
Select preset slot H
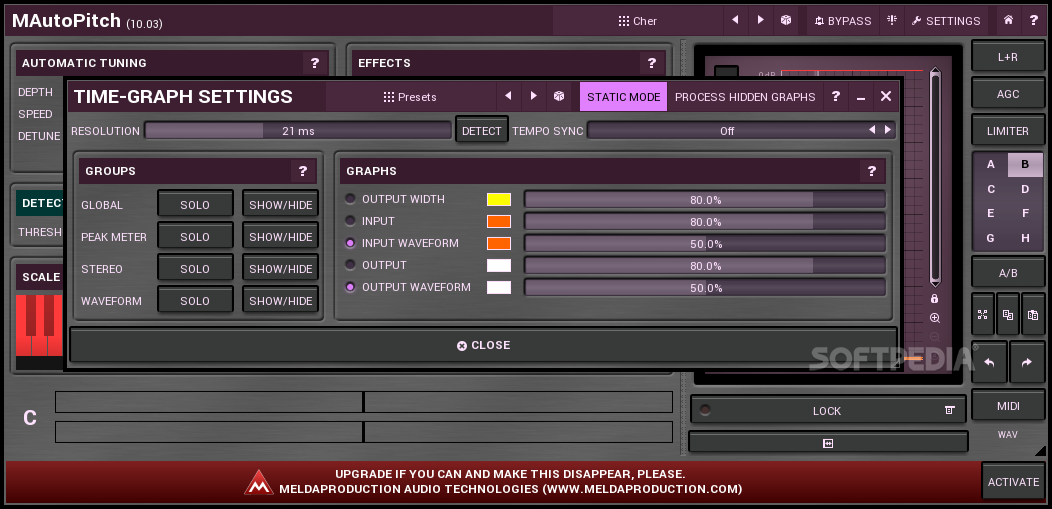(x=1025, y=237)
